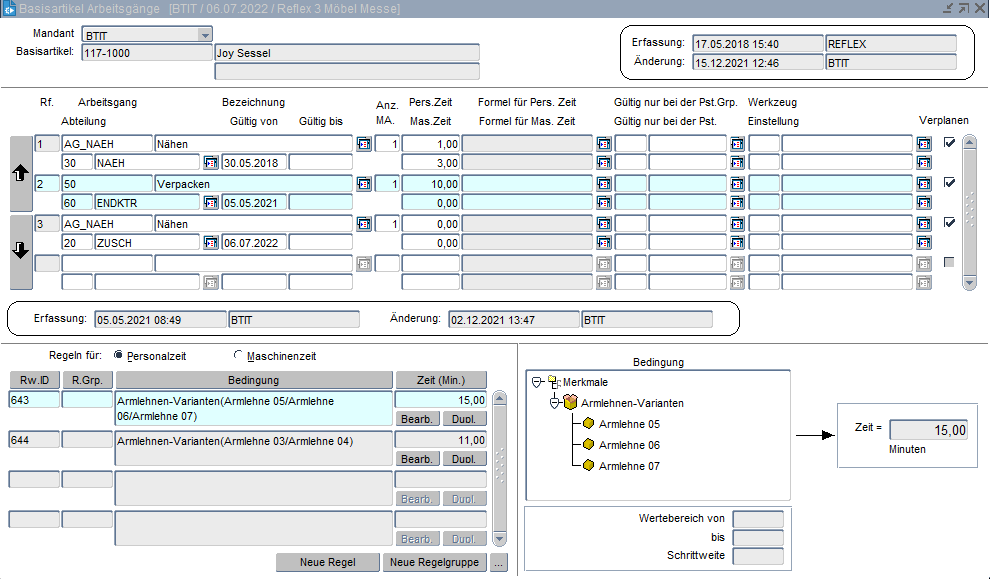Screen dimensions: 990x579
Task: Open lookup icon beside department ZUSCH
Action: (211, 242)
